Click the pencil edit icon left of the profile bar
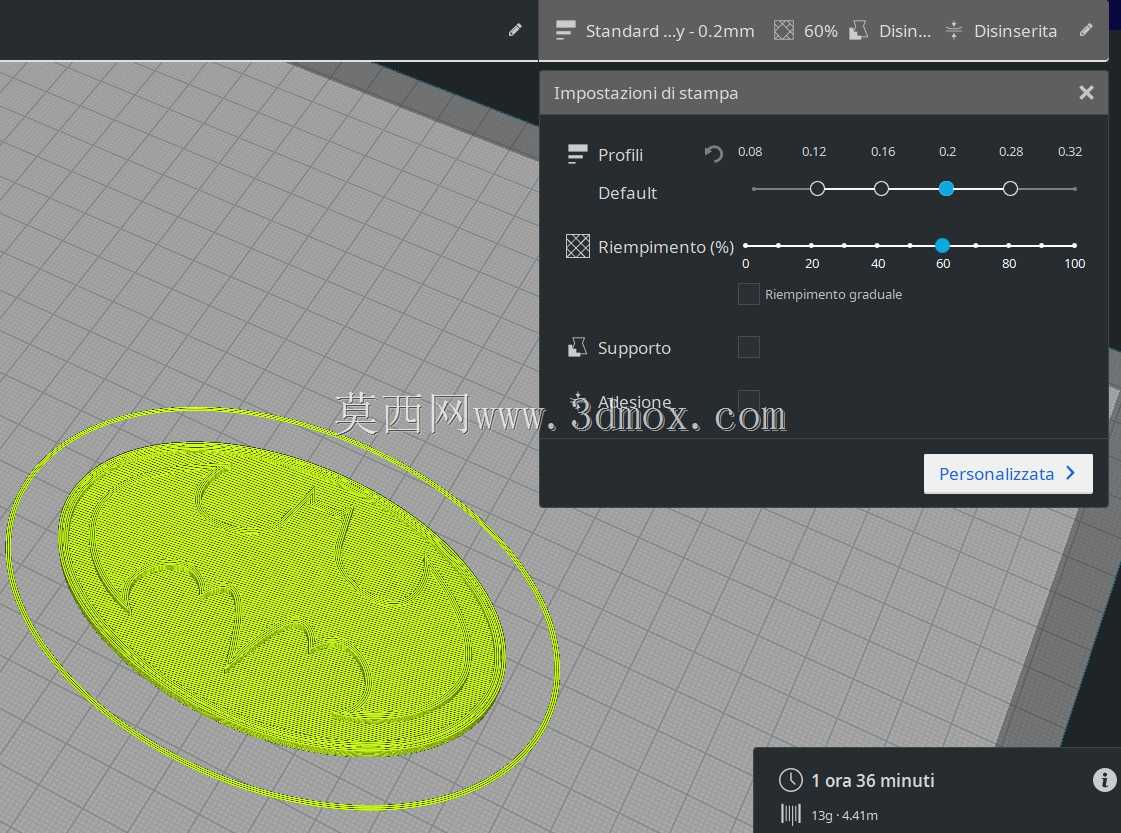 (515, 30)
